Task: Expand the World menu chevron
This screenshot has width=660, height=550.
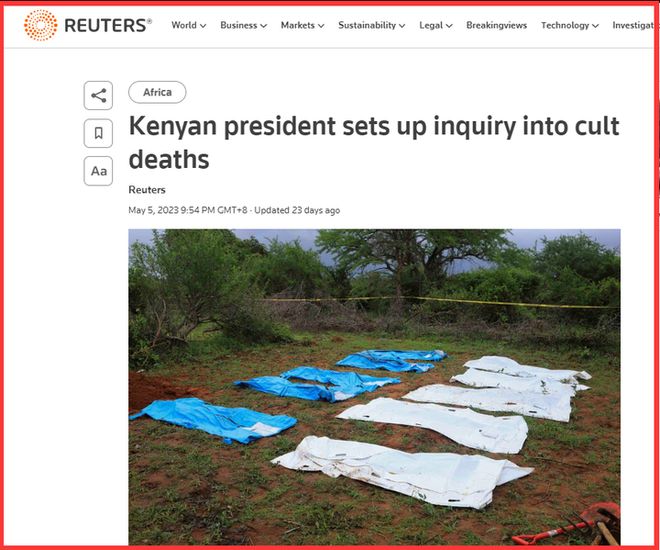Action: (203, 26)
